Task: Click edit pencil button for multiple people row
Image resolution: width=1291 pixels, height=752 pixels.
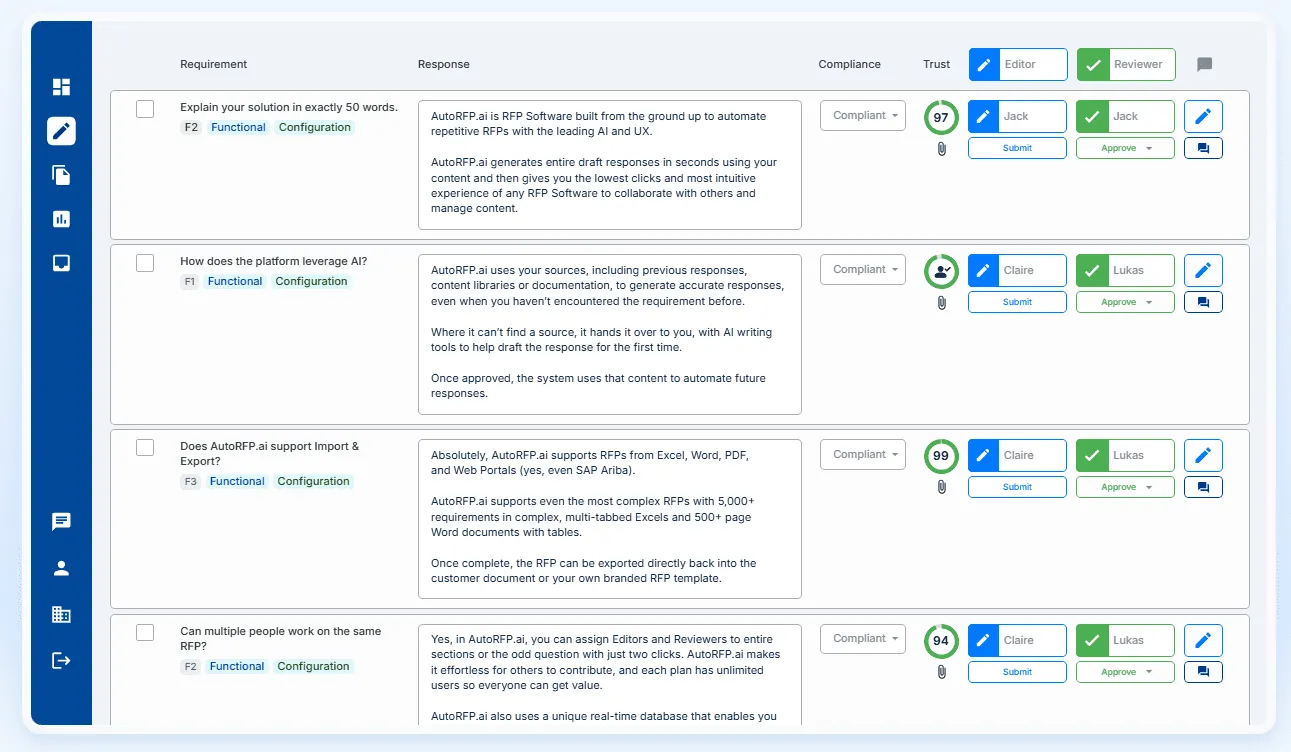Action: (x=1203, y=640)
